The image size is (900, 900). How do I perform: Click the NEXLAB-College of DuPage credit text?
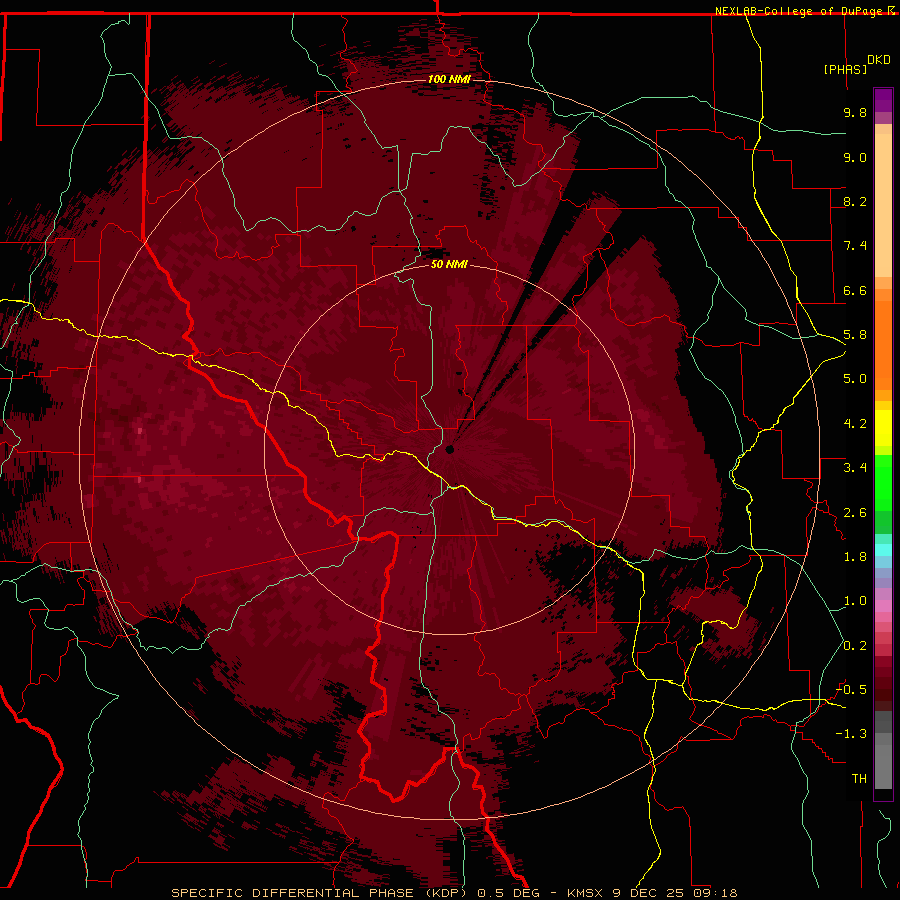point(800,11)
